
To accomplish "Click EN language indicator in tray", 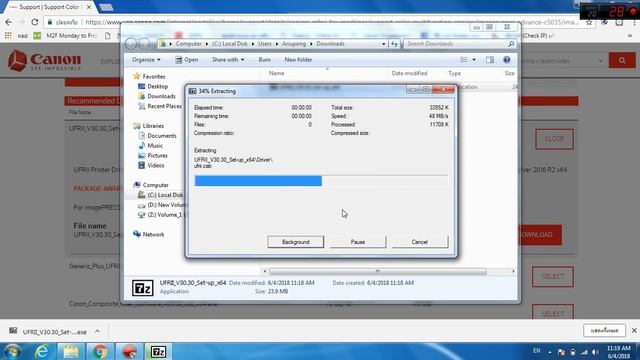I will click(x=536, y=351).
